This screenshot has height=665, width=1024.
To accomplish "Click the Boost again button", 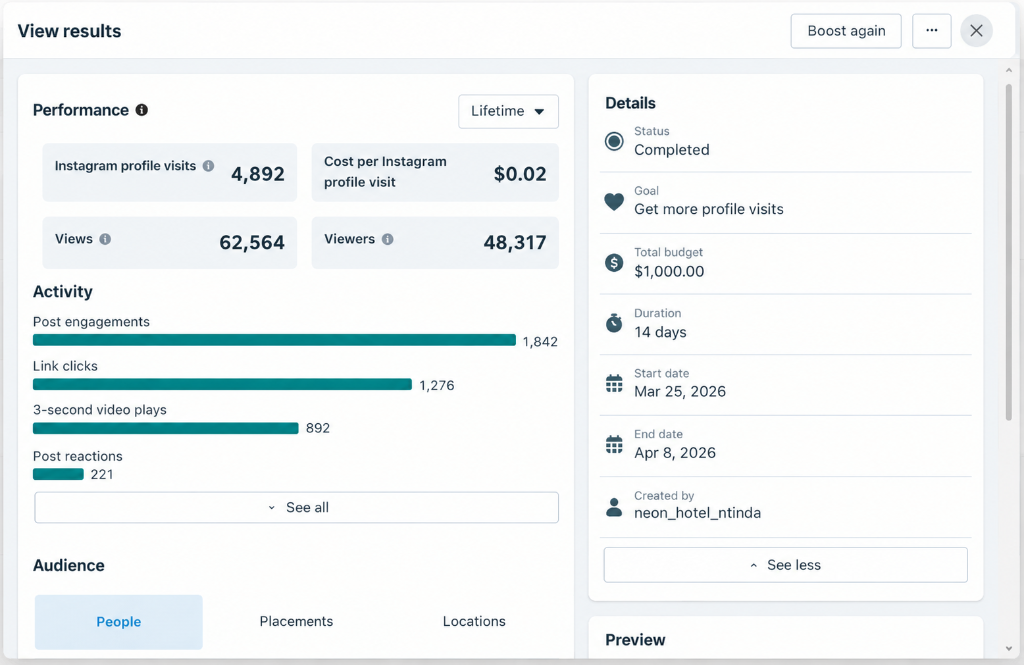I will 846,31.
